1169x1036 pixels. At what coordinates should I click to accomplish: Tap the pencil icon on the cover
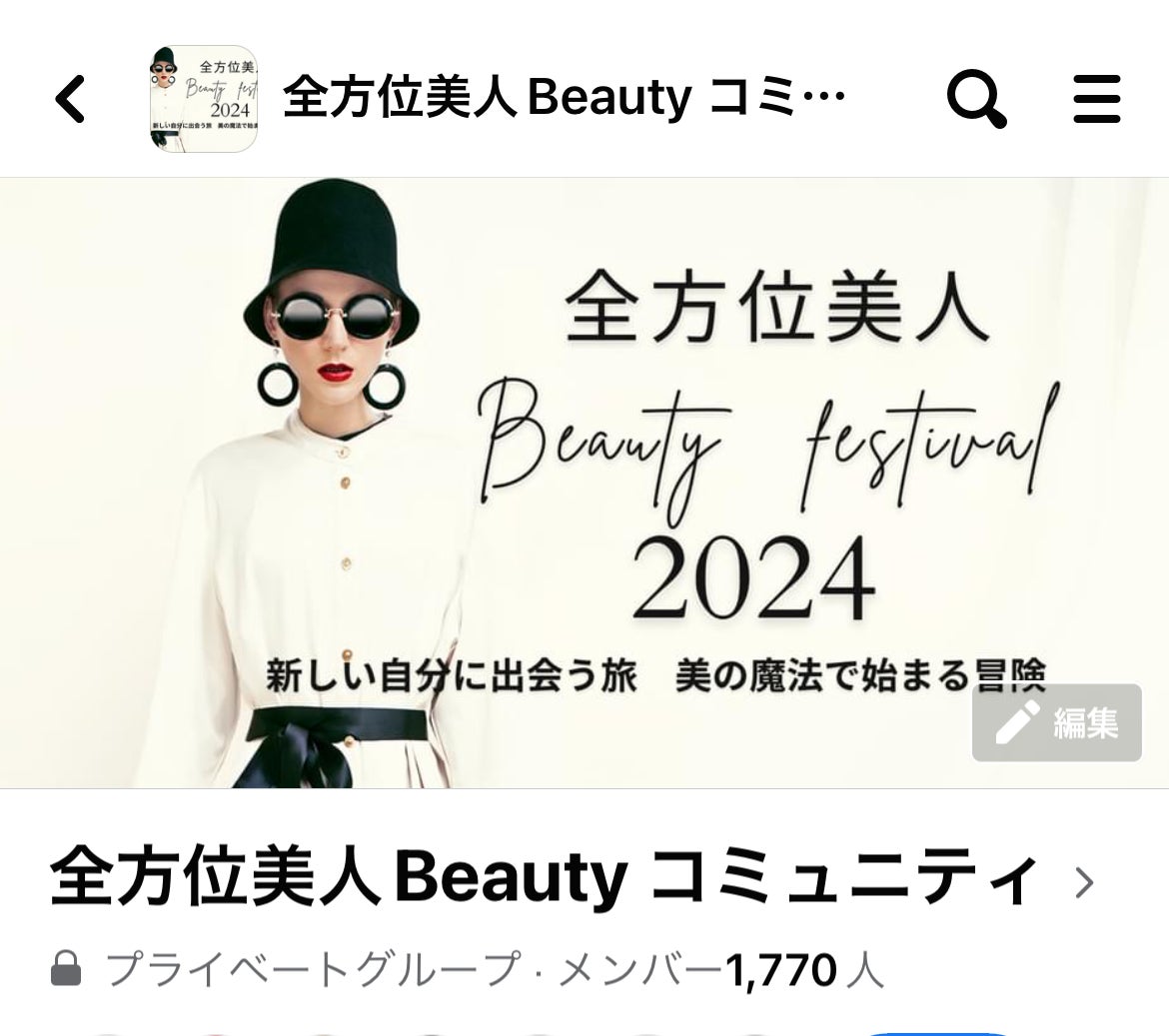[x=1018, y=722]
